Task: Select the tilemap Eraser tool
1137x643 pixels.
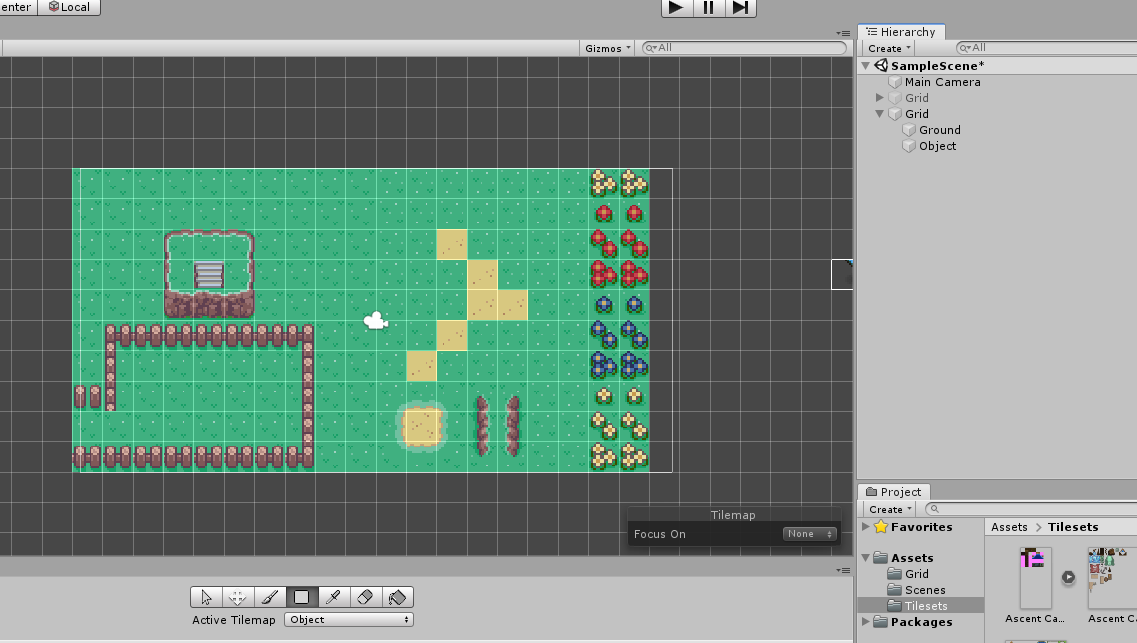Action: tap(366, 596)
